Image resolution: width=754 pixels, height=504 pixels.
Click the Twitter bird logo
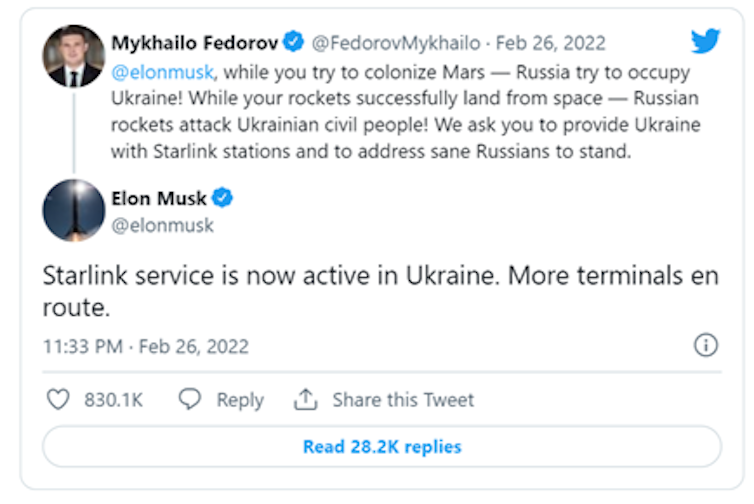click(x=706, y=41)
